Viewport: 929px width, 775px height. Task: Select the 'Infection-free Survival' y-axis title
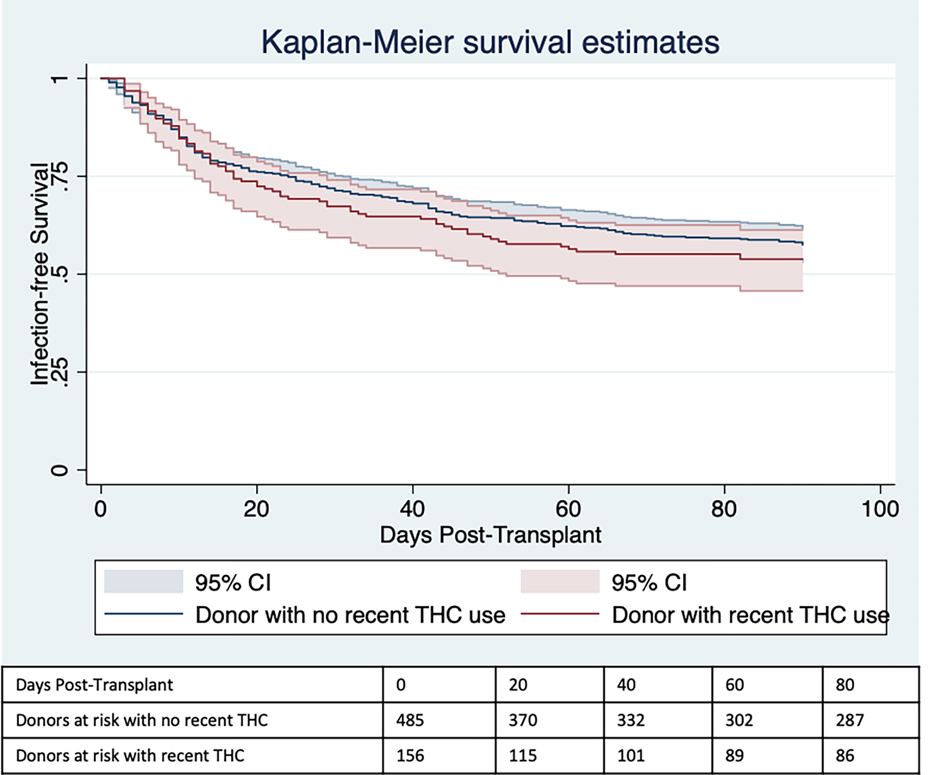40,274
